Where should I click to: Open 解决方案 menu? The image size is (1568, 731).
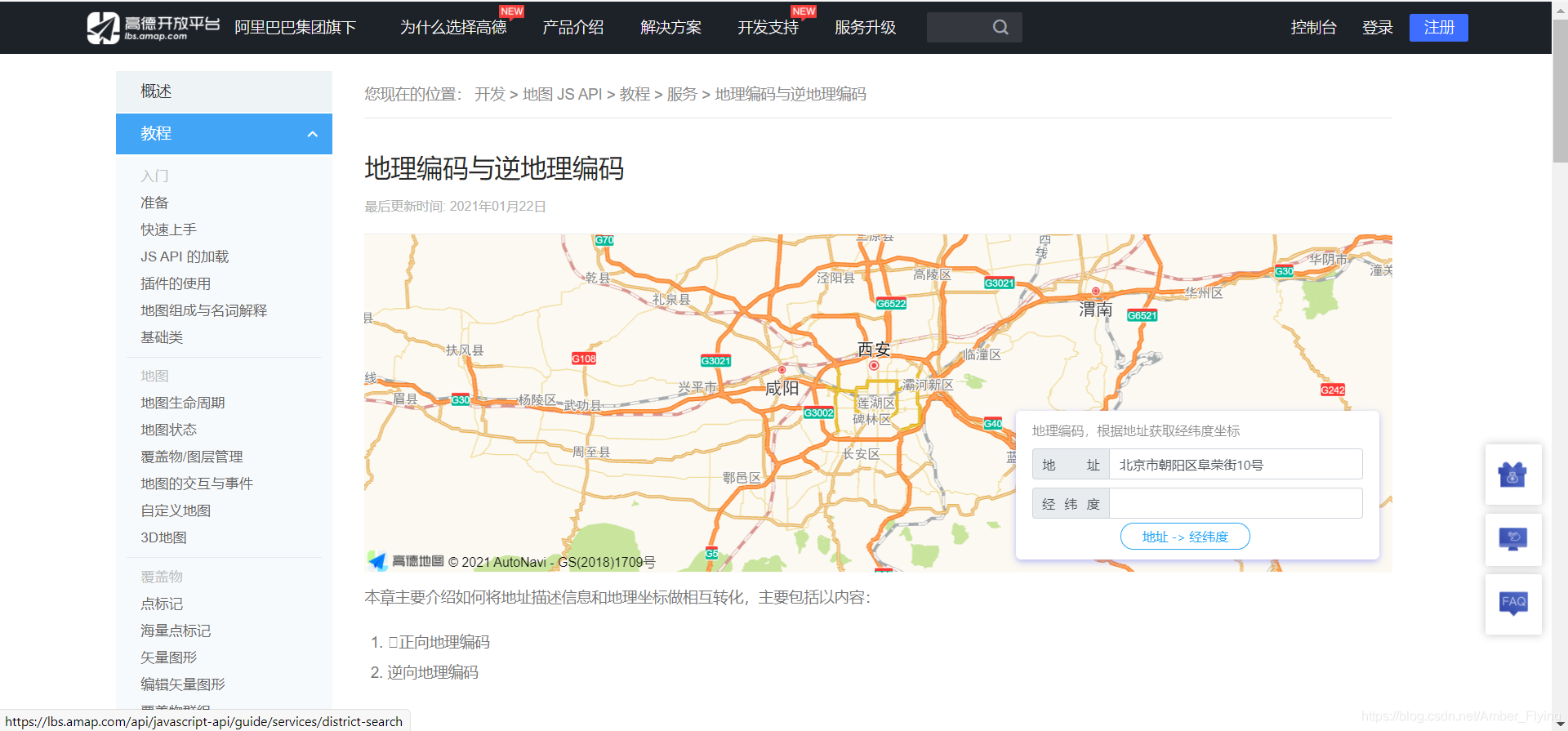coord(670,28)
